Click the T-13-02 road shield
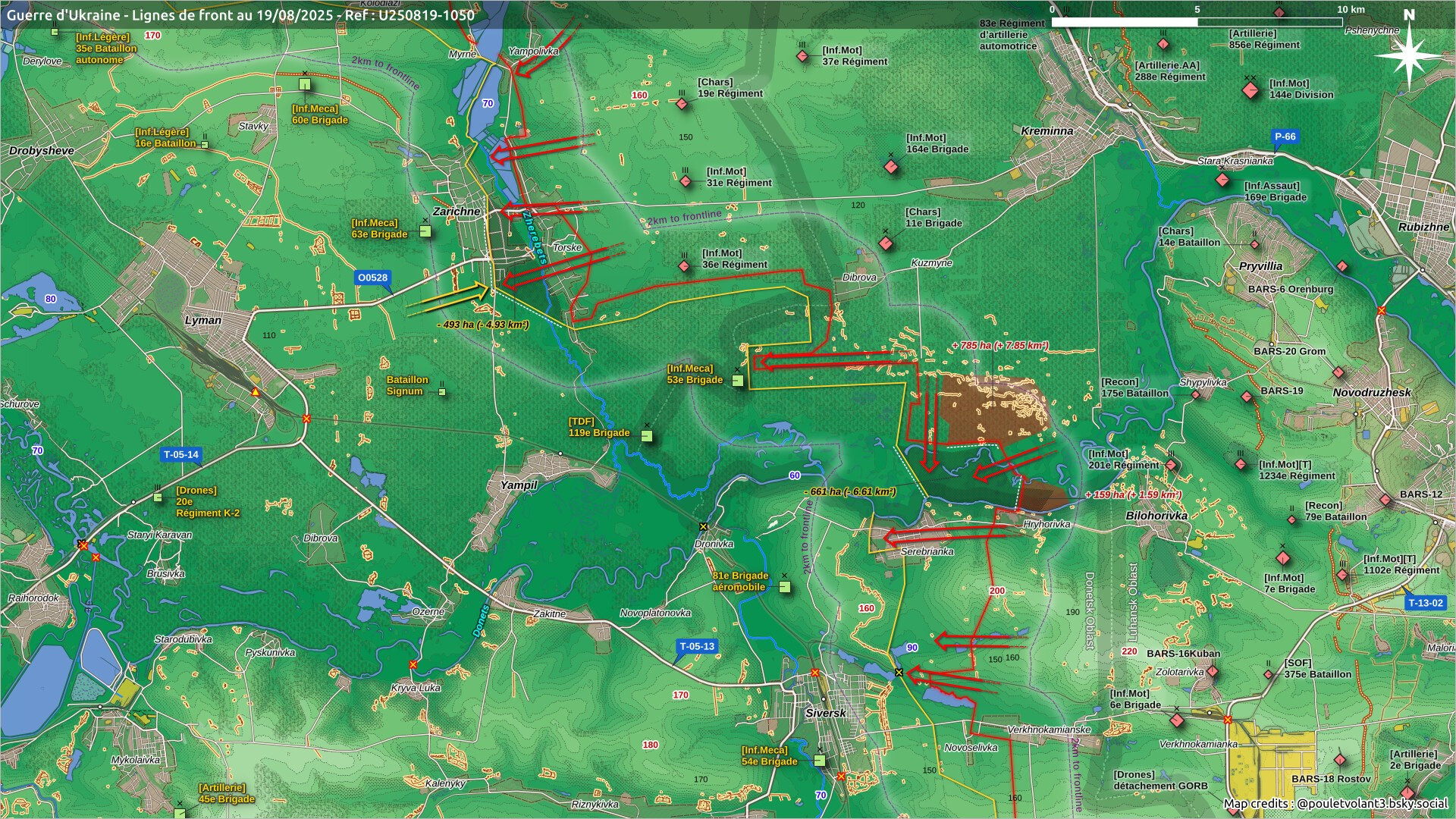This screenshot has height=819, width=1456. pos(1426,603)
